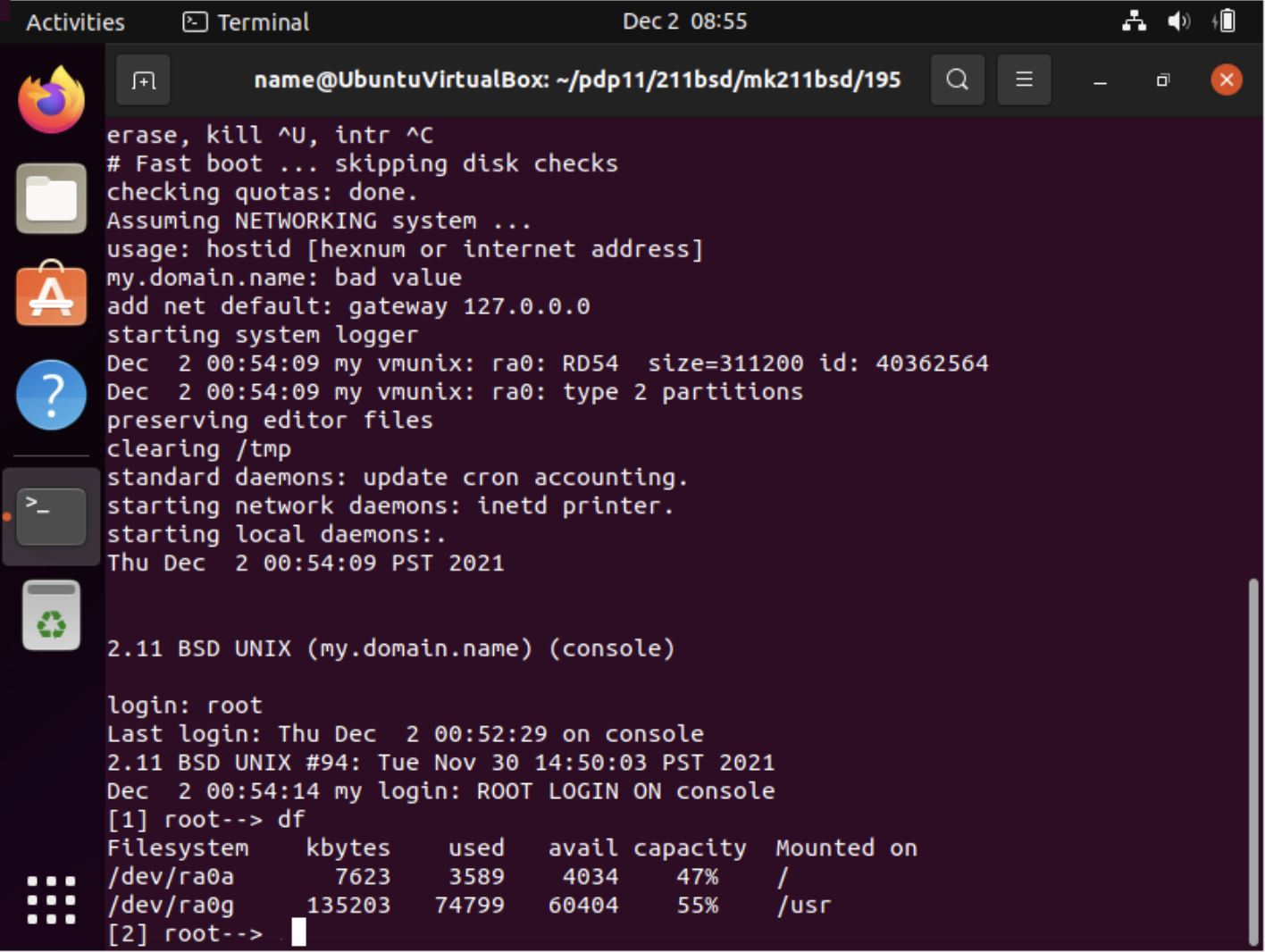Screen dimensions: 1265x952
Task: Click the 'Filesystem' column header text
Action: [x=178, y=848]
